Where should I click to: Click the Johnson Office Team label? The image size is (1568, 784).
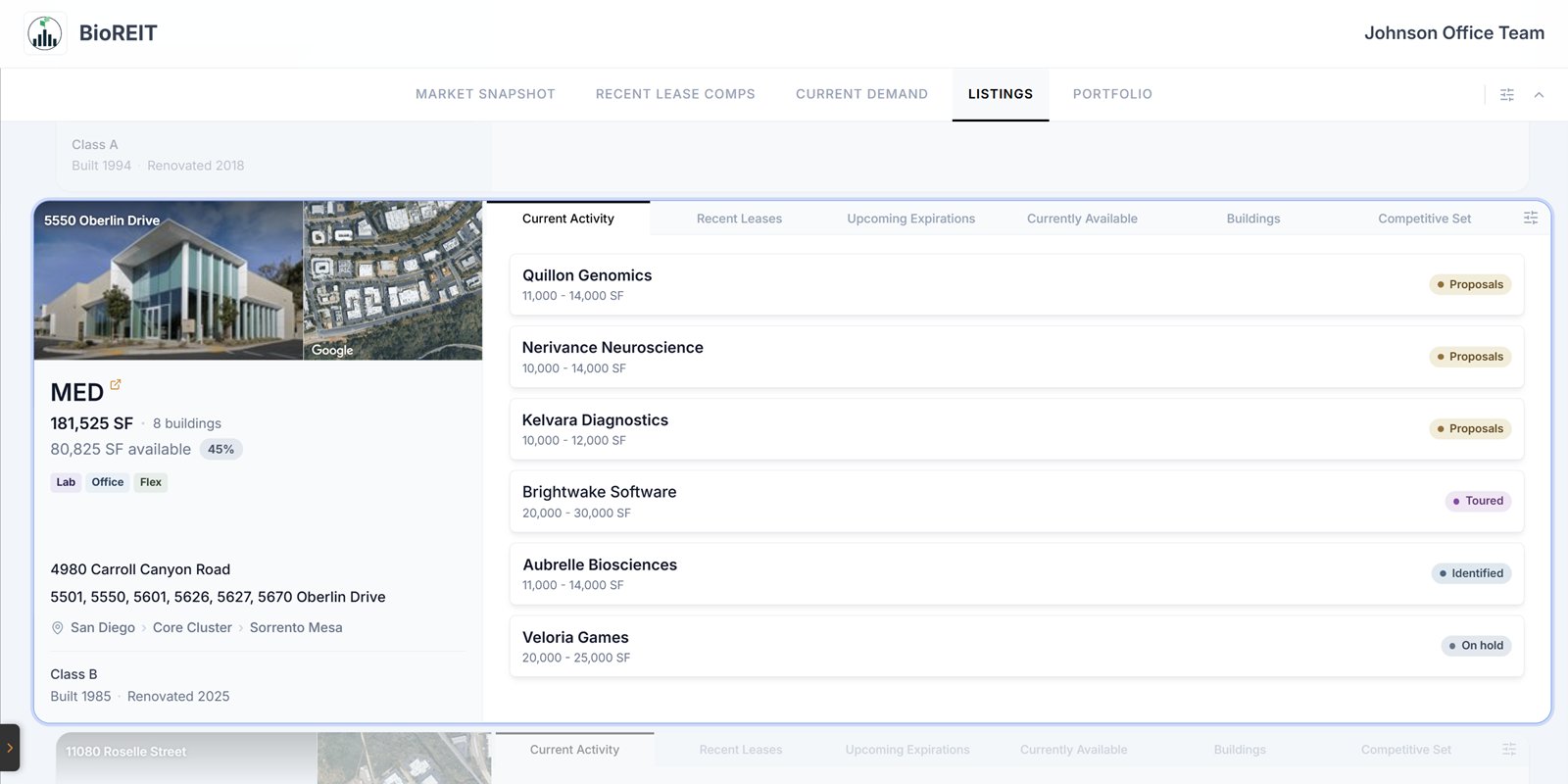pyautogui.click(x=1454, y=33)
